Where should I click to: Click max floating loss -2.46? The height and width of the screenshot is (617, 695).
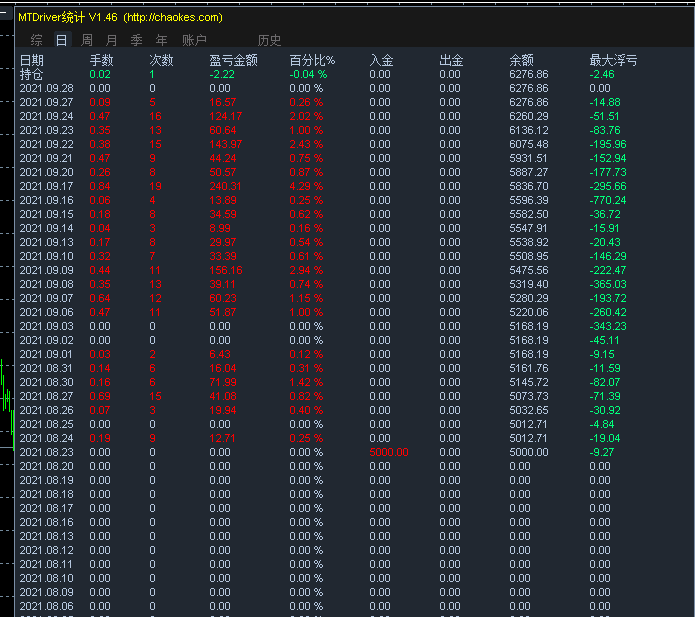pos(602,74)
